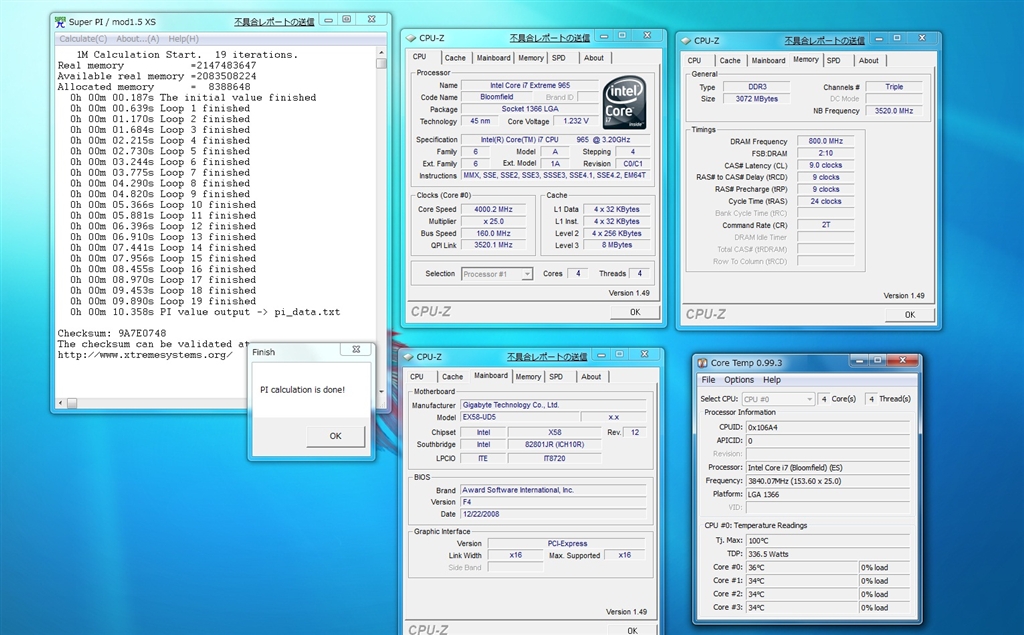Image resolution: width=1024 pixels, height=635 pixels.
Task: Open the About tab in the CPU-Z Mainboard window
Action: (591, 377)
